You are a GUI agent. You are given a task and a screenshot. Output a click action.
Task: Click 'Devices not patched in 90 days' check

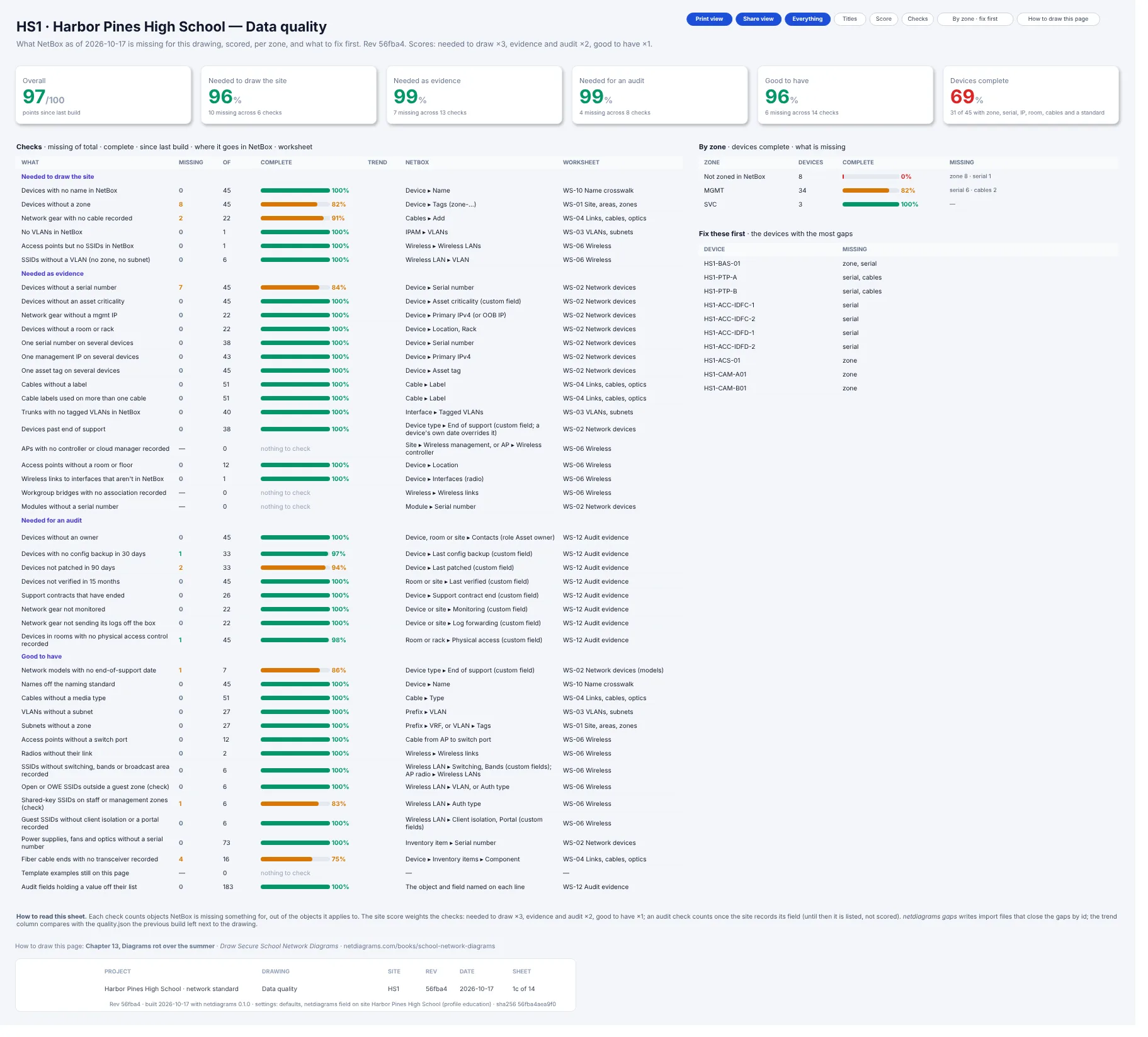pyautogui.click(x=68, y=568)
